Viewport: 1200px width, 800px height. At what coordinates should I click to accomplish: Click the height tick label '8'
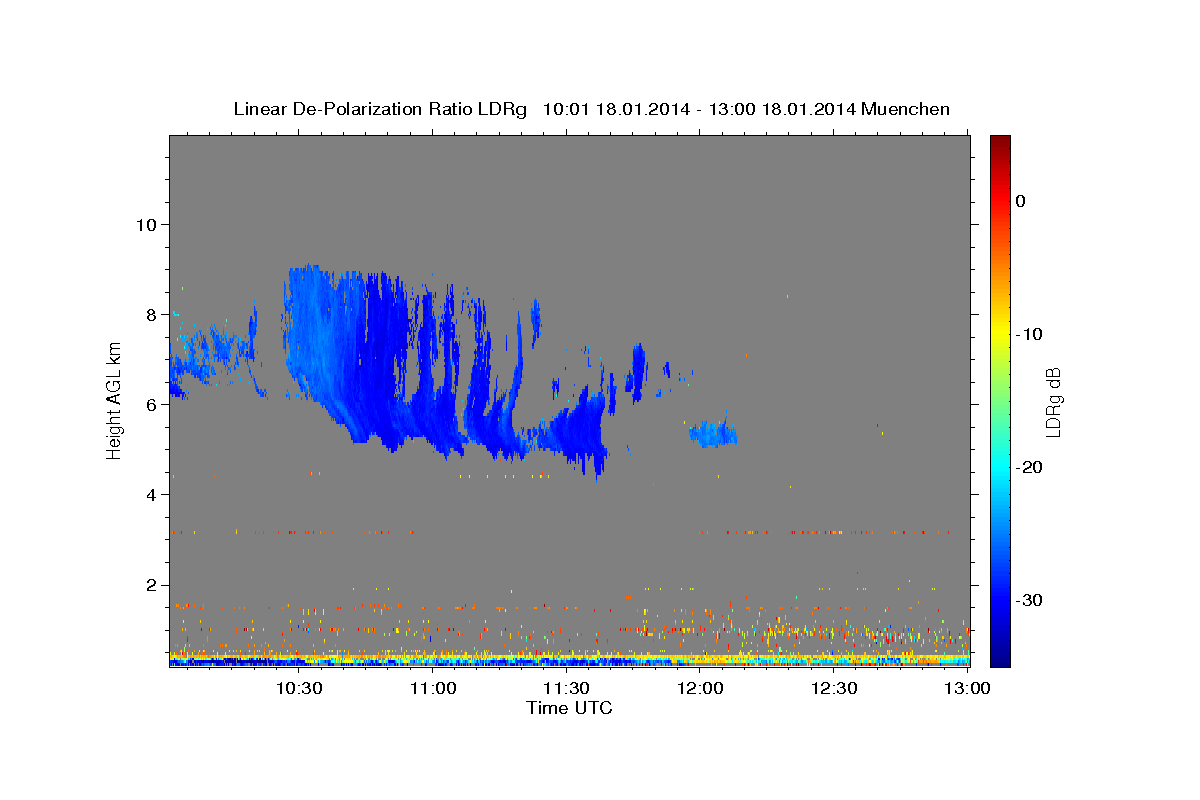coord(151,314)
